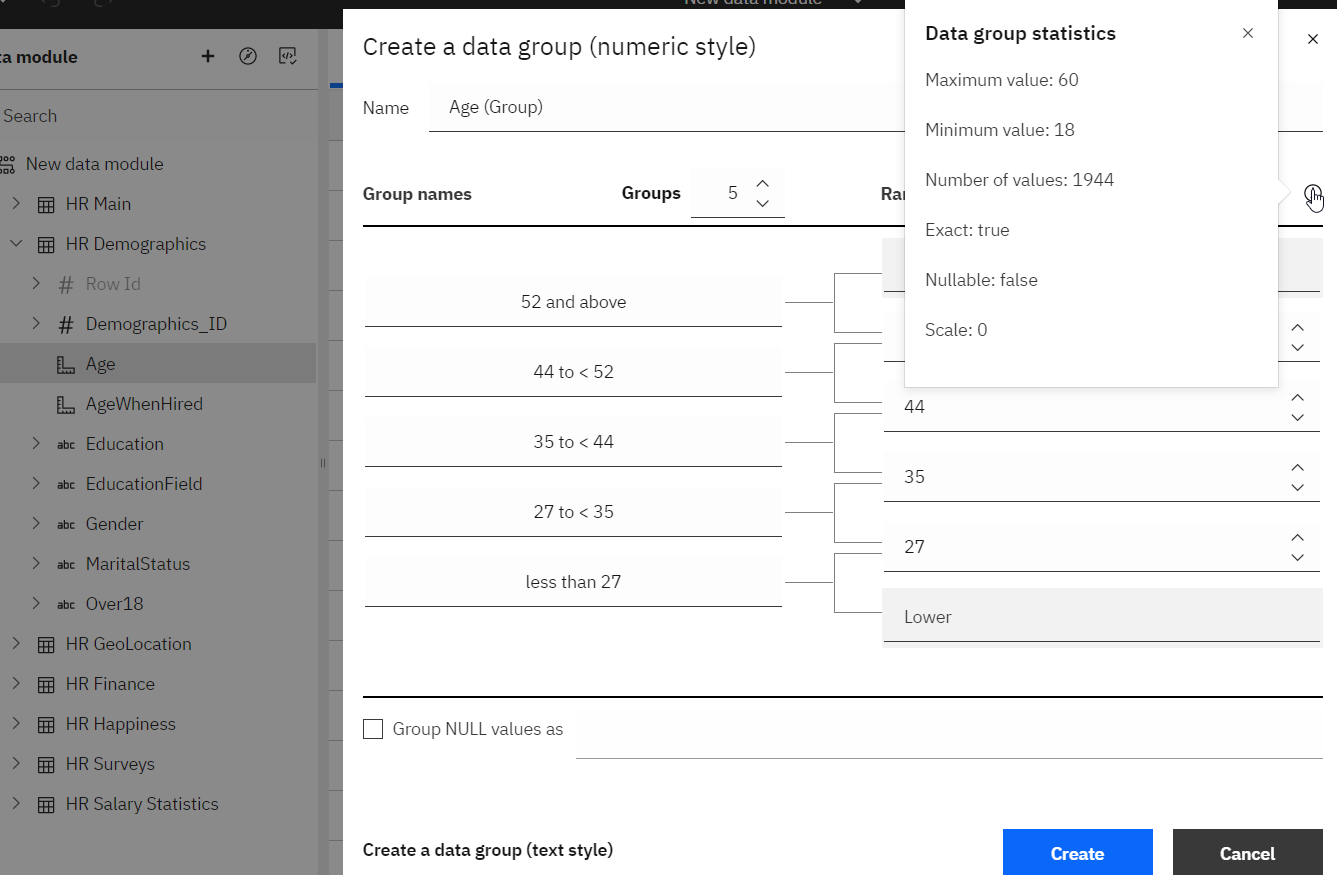
Task: Click the info icon next to the Range header
Action: click(1313, 194)
